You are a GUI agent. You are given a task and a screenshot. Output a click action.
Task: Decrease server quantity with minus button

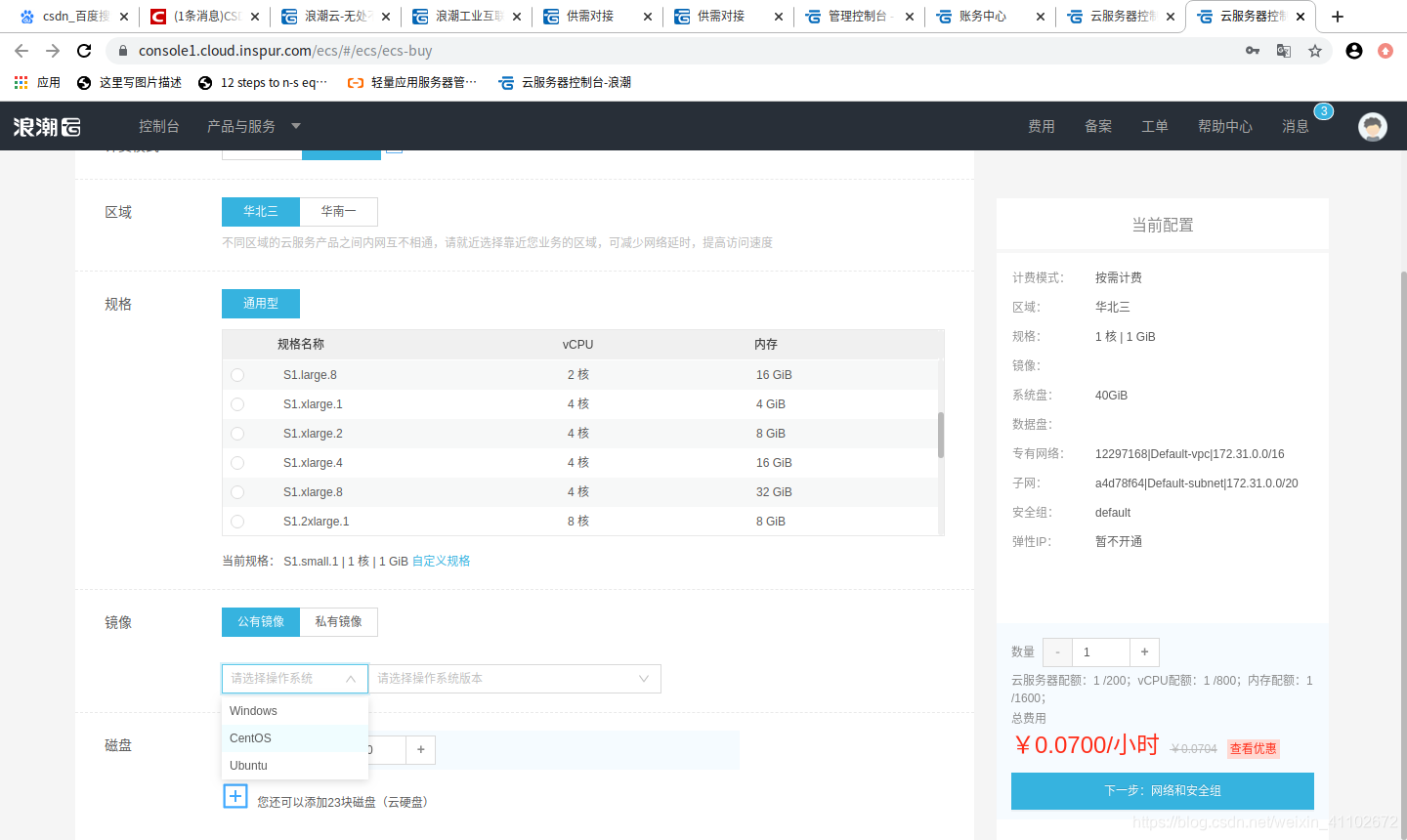click(x=1057, y=652)
